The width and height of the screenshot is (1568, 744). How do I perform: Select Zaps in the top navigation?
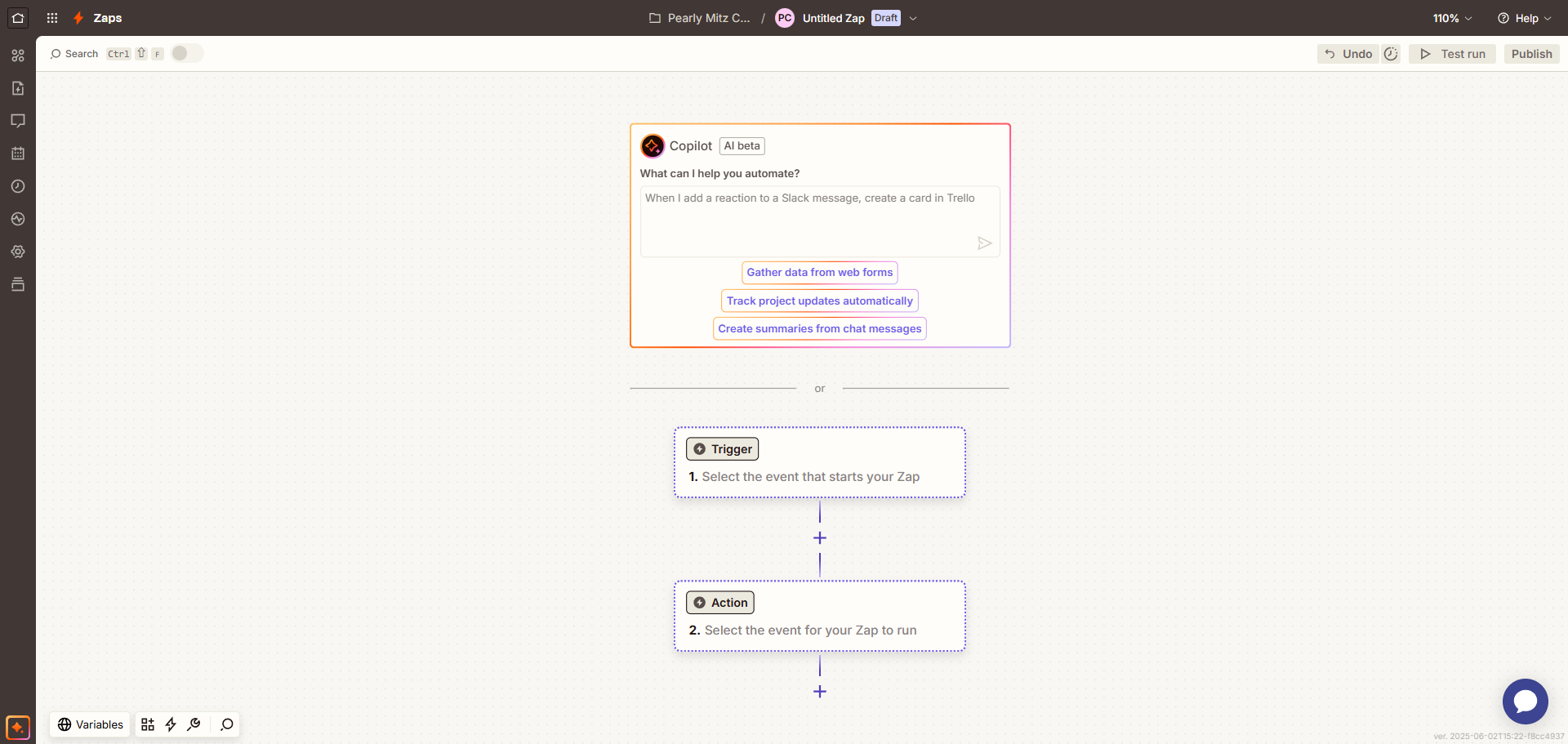point(109,17)
